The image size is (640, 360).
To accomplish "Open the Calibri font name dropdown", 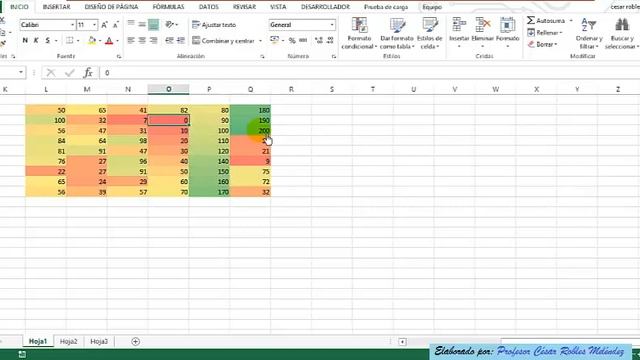I will (x=72, y=25).
